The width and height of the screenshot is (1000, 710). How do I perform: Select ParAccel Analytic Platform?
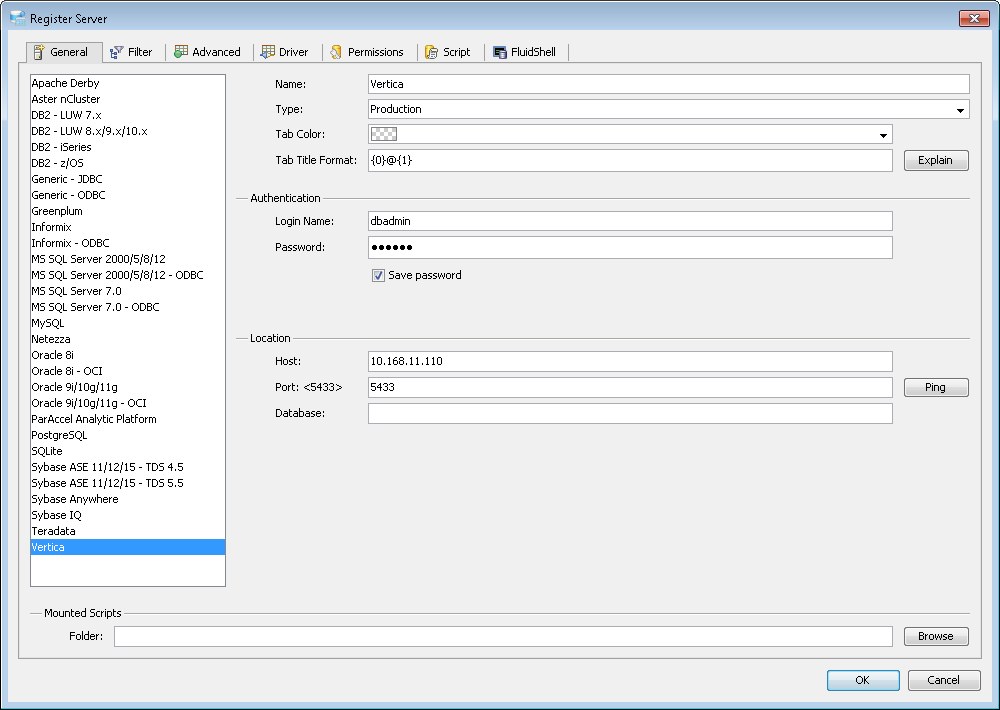pos(128,419)
